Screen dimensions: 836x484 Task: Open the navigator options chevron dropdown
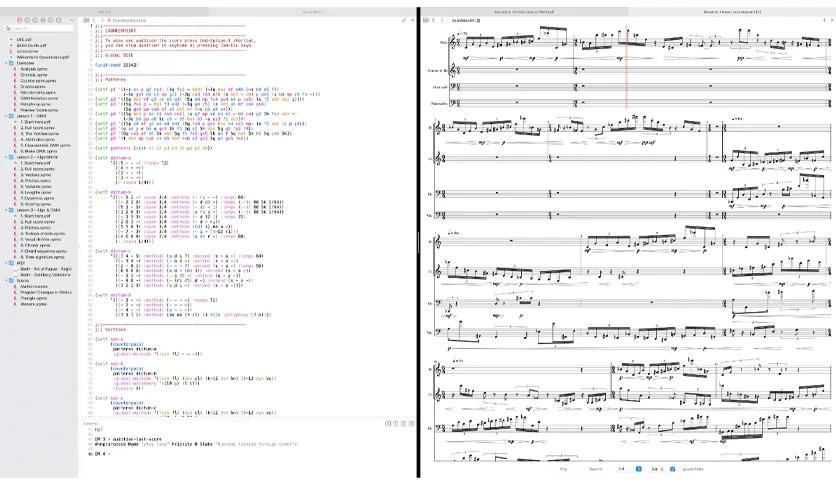73,20
